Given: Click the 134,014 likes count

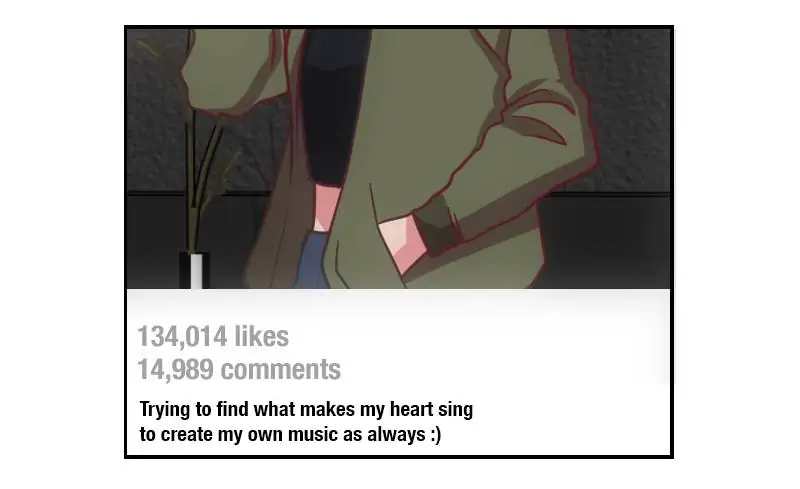Looking at the screenshot, I should pyautogui.click(x=213, y=336).
